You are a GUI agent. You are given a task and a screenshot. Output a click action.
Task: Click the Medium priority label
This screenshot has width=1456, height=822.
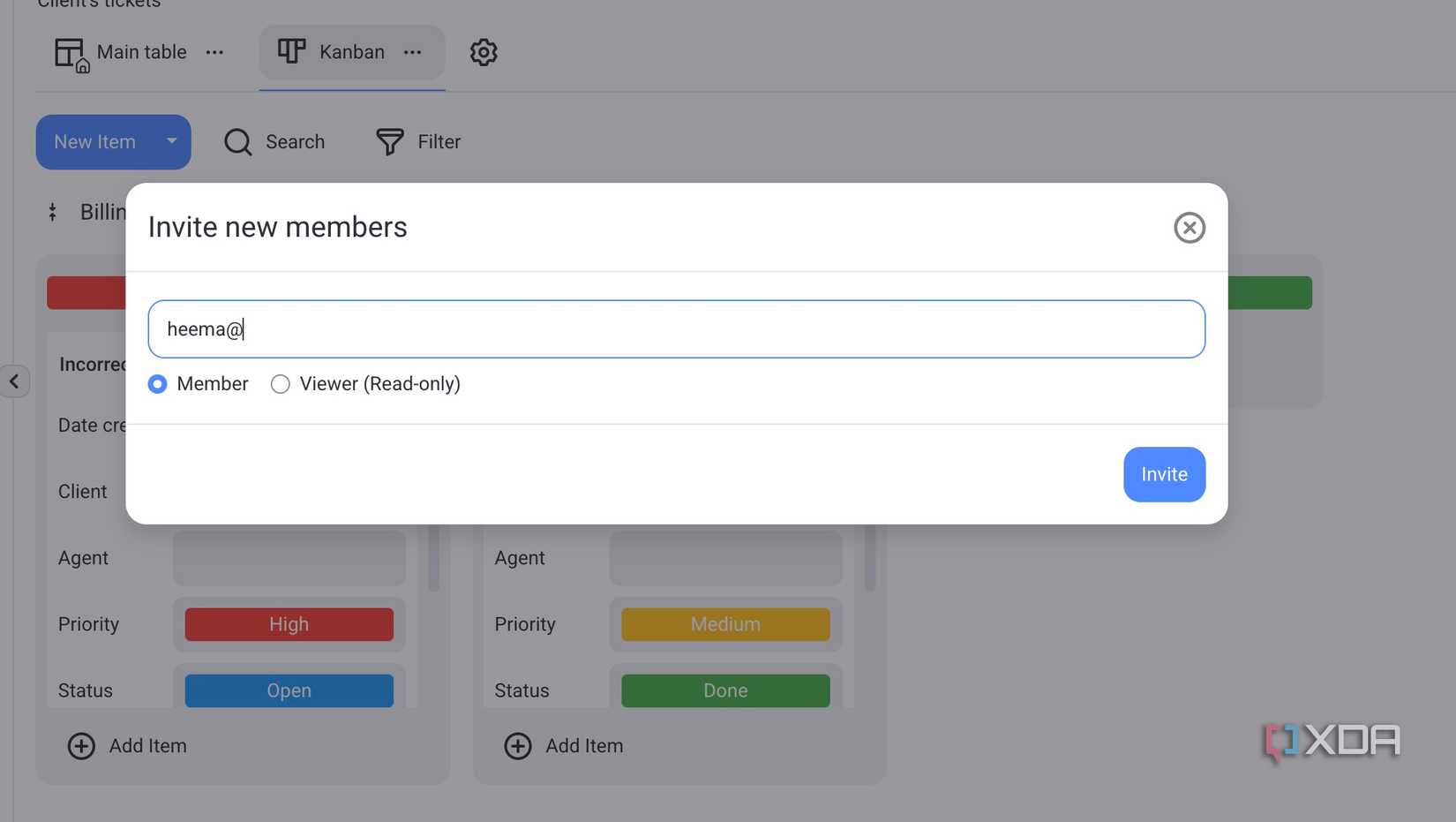[x=725, y=624]
